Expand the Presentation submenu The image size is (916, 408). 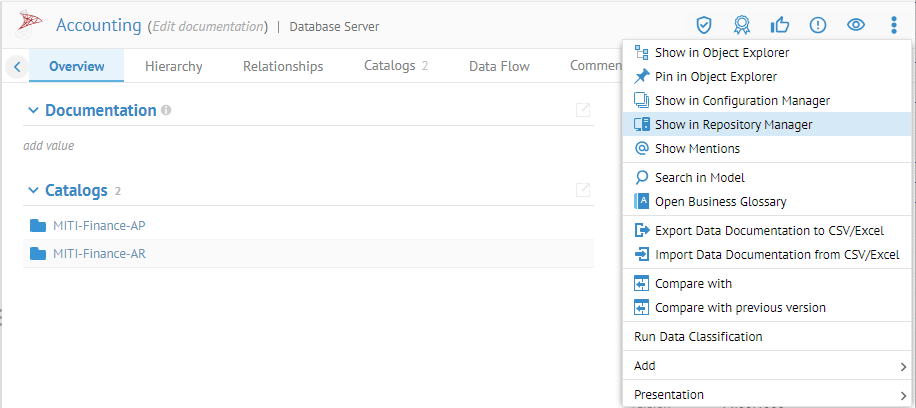click(x=767, y=394)
